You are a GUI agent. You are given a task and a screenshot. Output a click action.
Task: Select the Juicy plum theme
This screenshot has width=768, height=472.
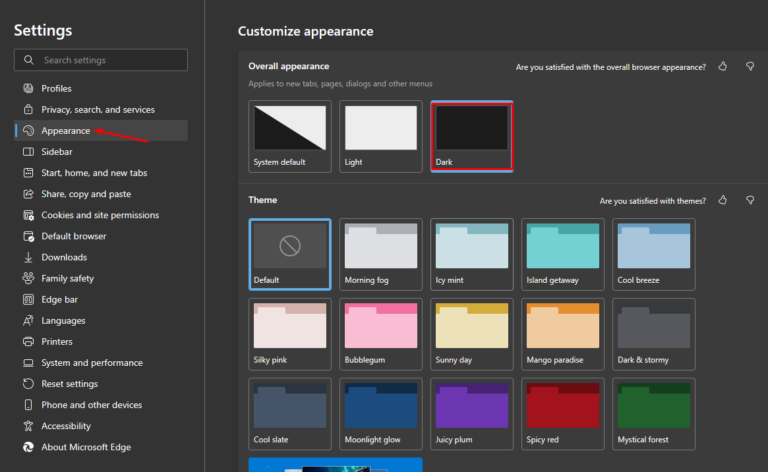tap(472, 414)
